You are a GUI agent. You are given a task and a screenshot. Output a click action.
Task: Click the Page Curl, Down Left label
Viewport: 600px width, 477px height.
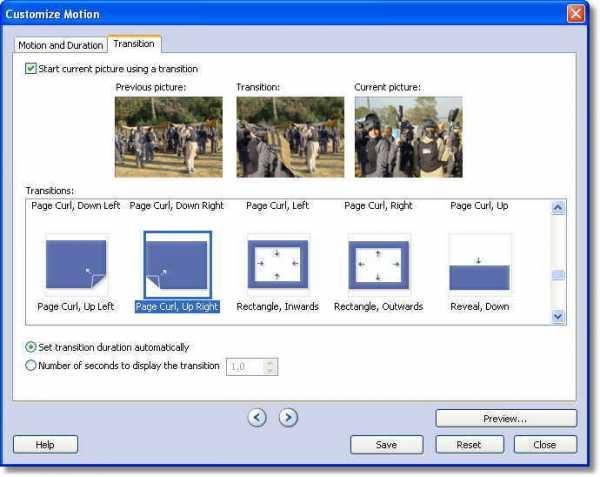76,206
